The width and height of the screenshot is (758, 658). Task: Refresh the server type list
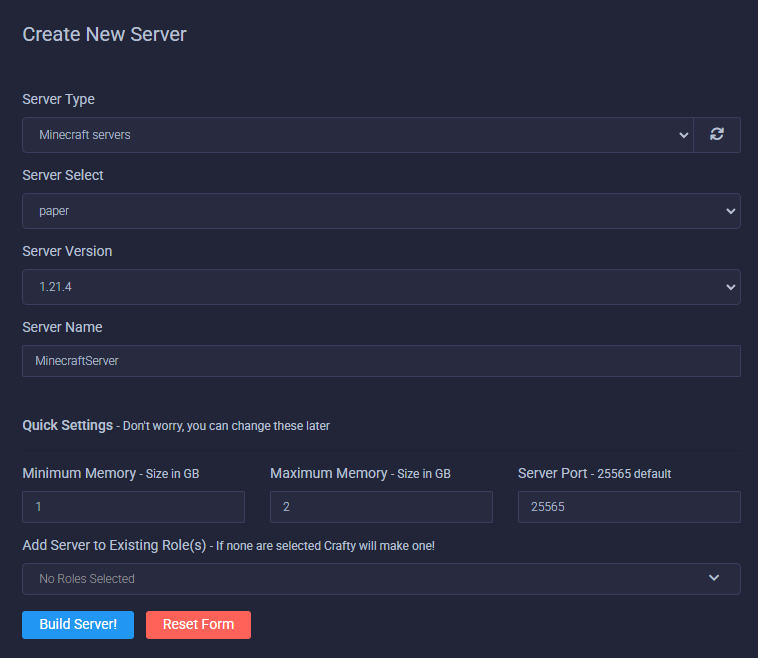click(716, 134)
